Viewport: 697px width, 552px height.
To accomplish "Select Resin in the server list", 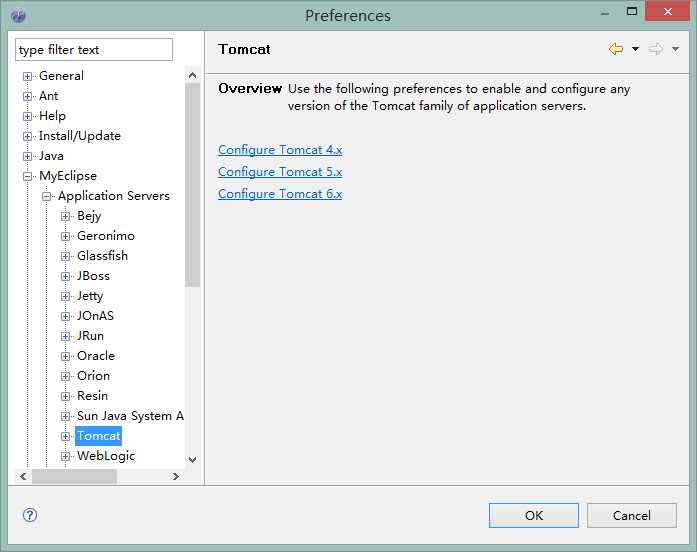I will (x=92, y=396).
